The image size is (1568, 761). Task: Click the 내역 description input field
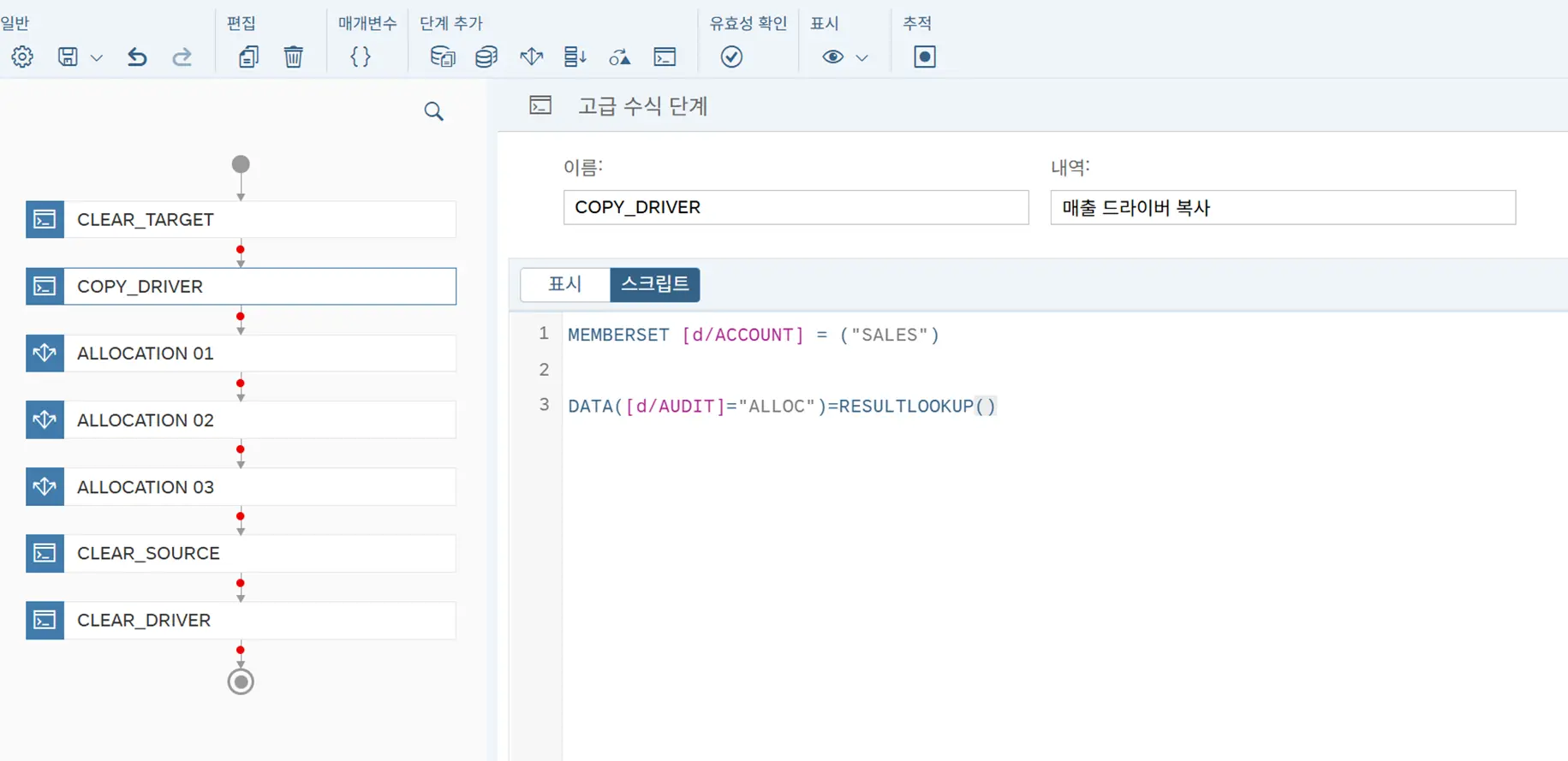click(x=1282, y=207)
